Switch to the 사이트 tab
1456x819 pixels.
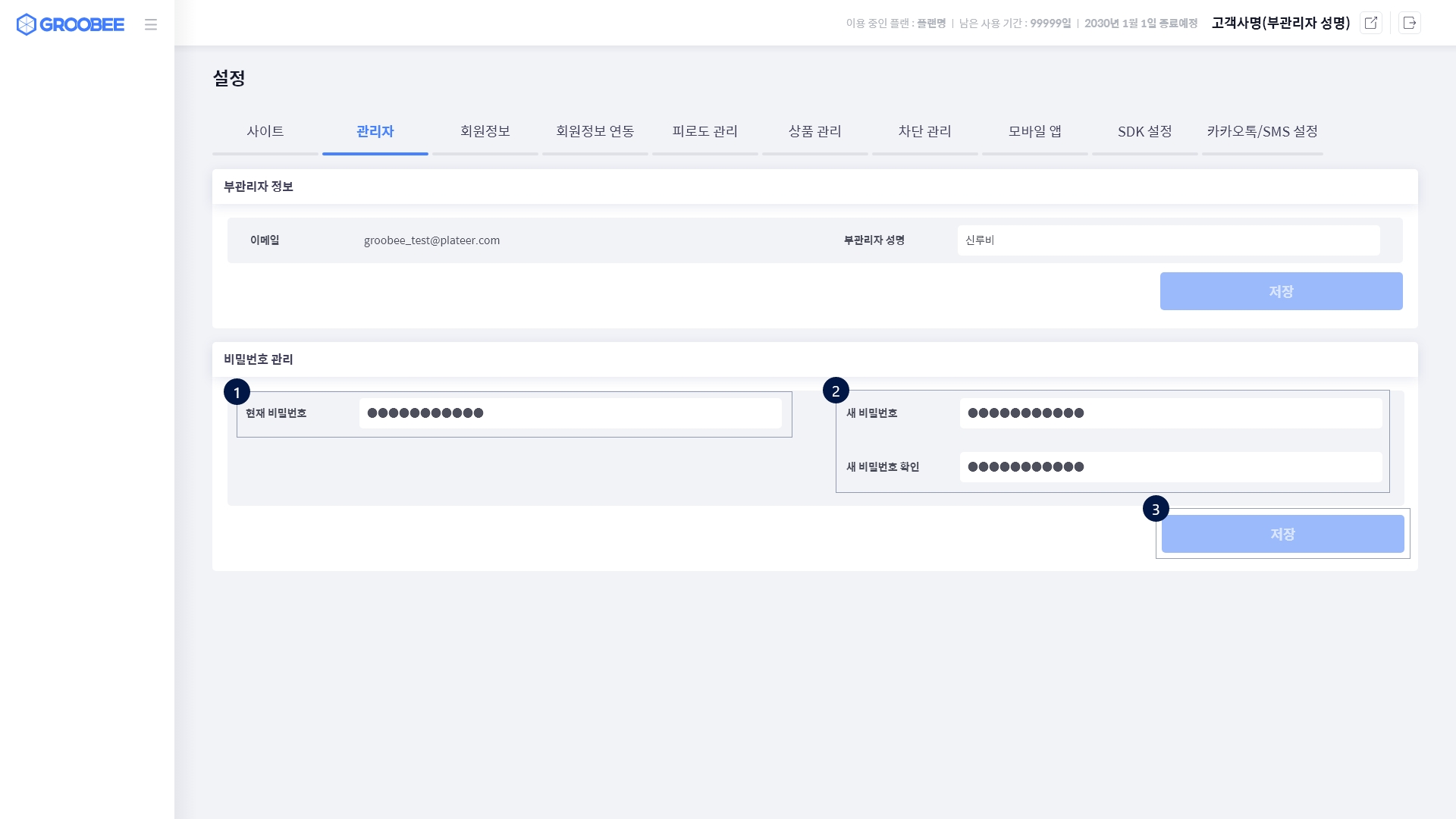click(265, 131)
